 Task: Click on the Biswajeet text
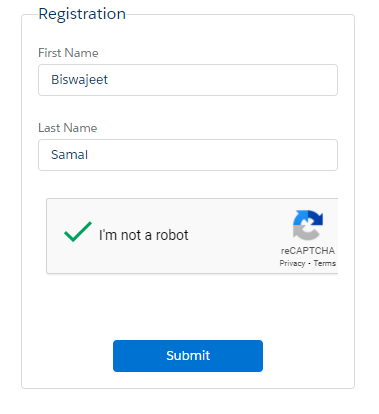(x=79, y=80)
